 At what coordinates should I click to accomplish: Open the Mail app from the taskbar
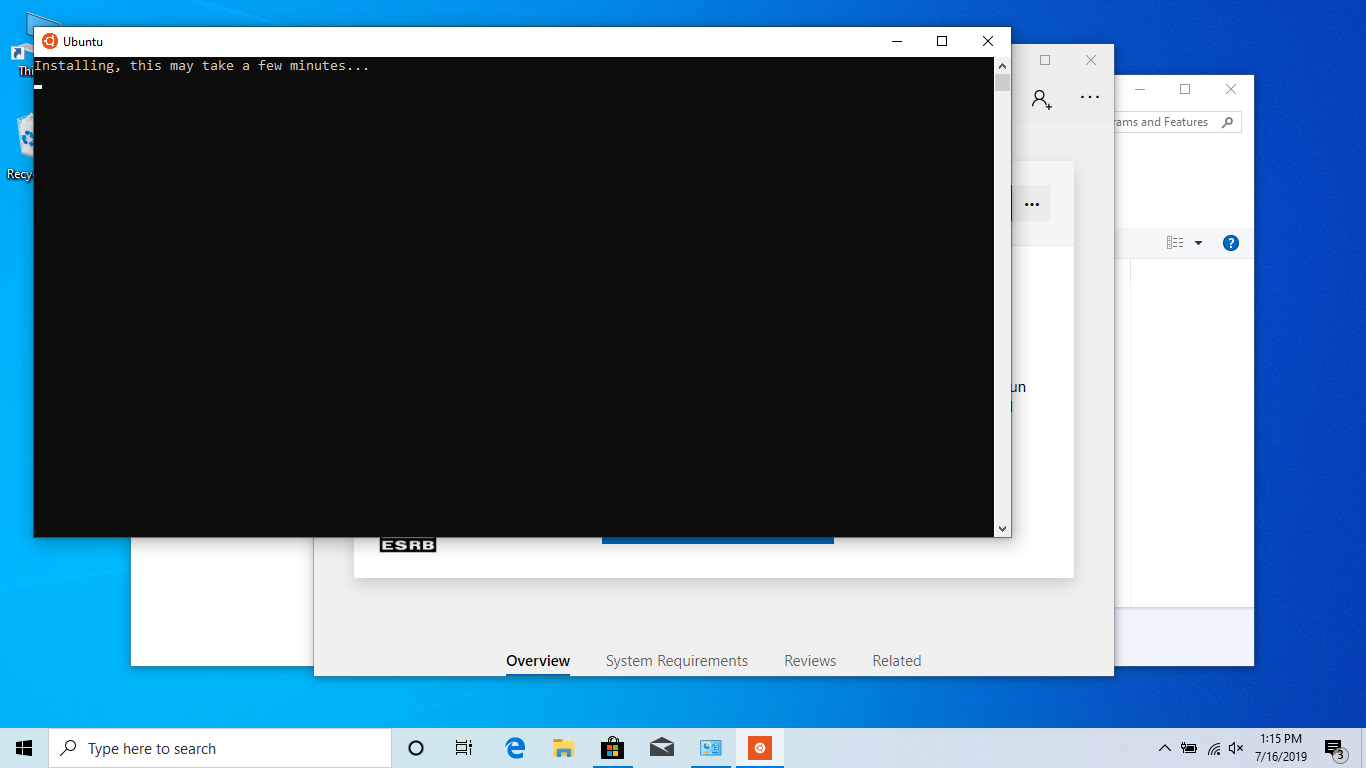(661, 748)
